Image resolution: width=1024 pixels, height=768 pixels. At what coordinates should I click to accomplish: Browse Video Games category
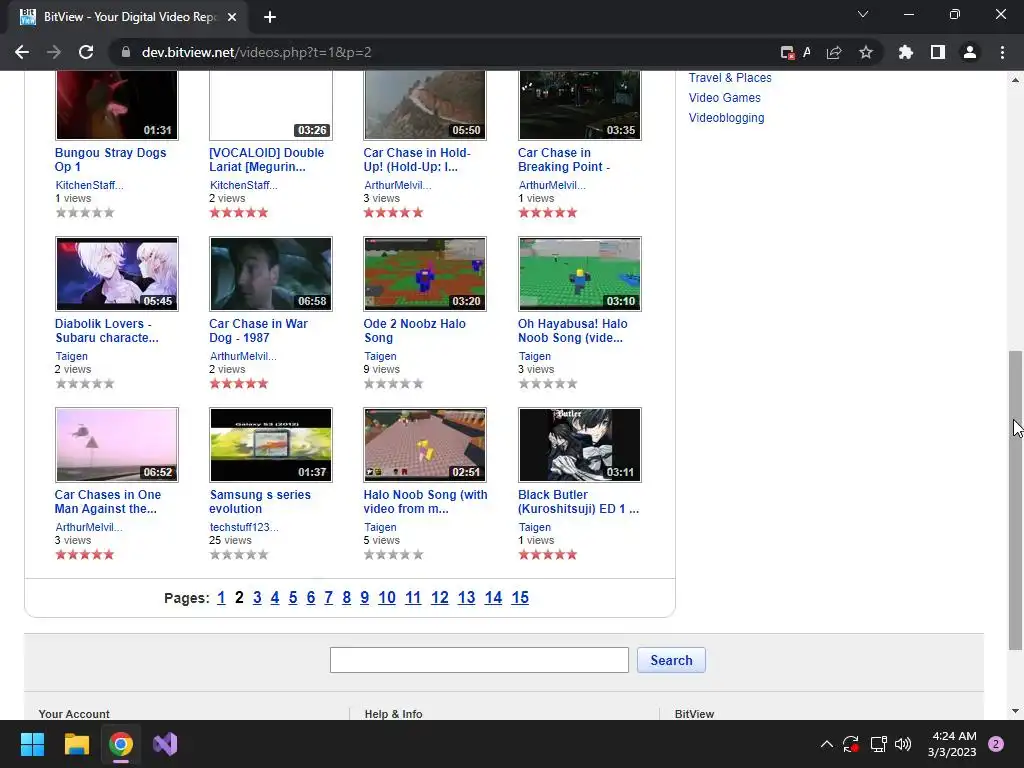(724, 97)
